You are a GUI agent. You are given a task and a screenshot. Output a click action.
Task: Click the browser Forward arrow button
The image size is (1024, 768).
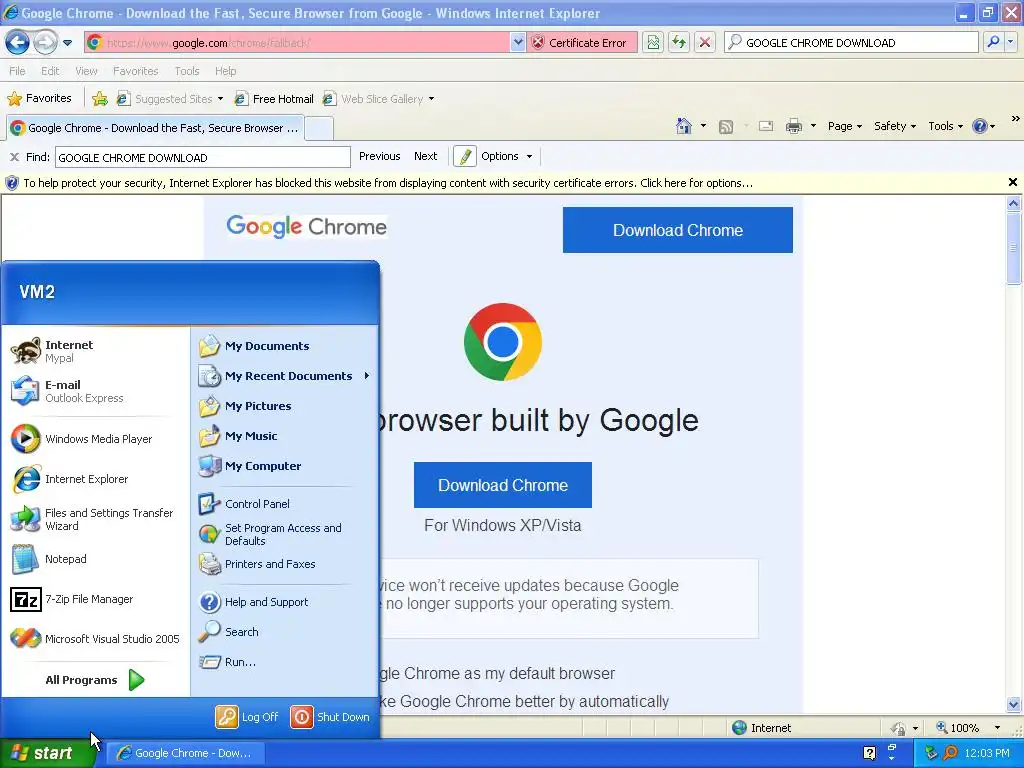45,42
